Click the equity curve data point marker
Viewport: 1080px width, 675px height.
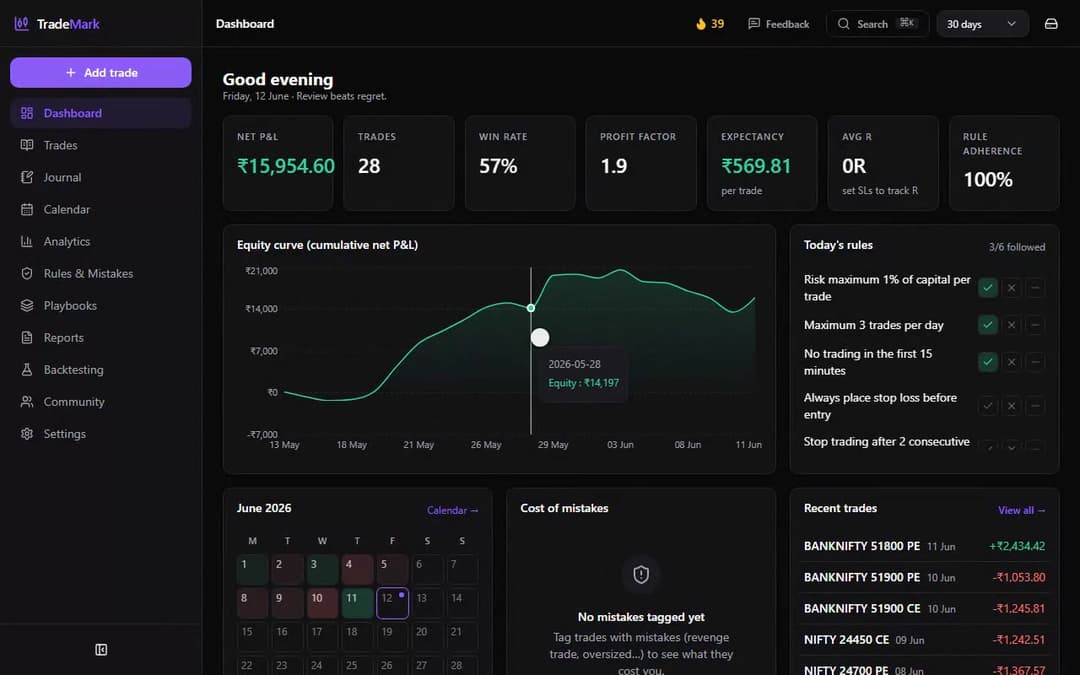pos(531,308)
